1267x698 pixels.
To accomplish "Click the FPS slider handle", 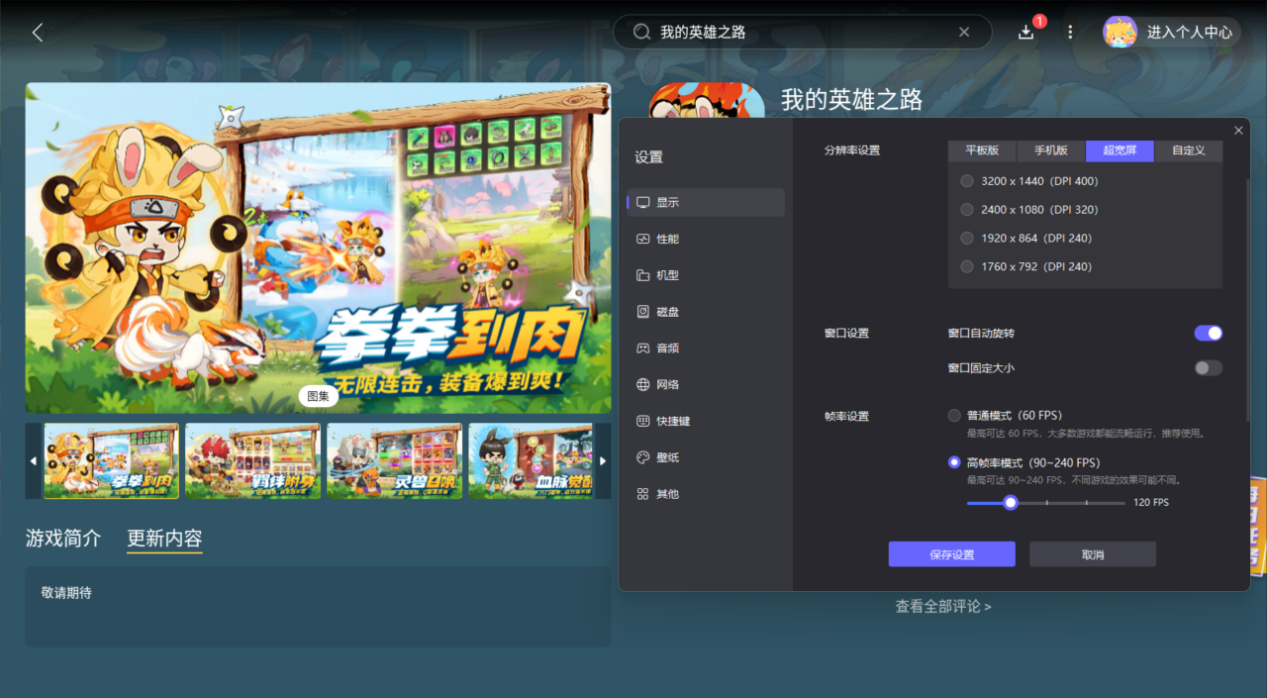I will click(1010, 502).
